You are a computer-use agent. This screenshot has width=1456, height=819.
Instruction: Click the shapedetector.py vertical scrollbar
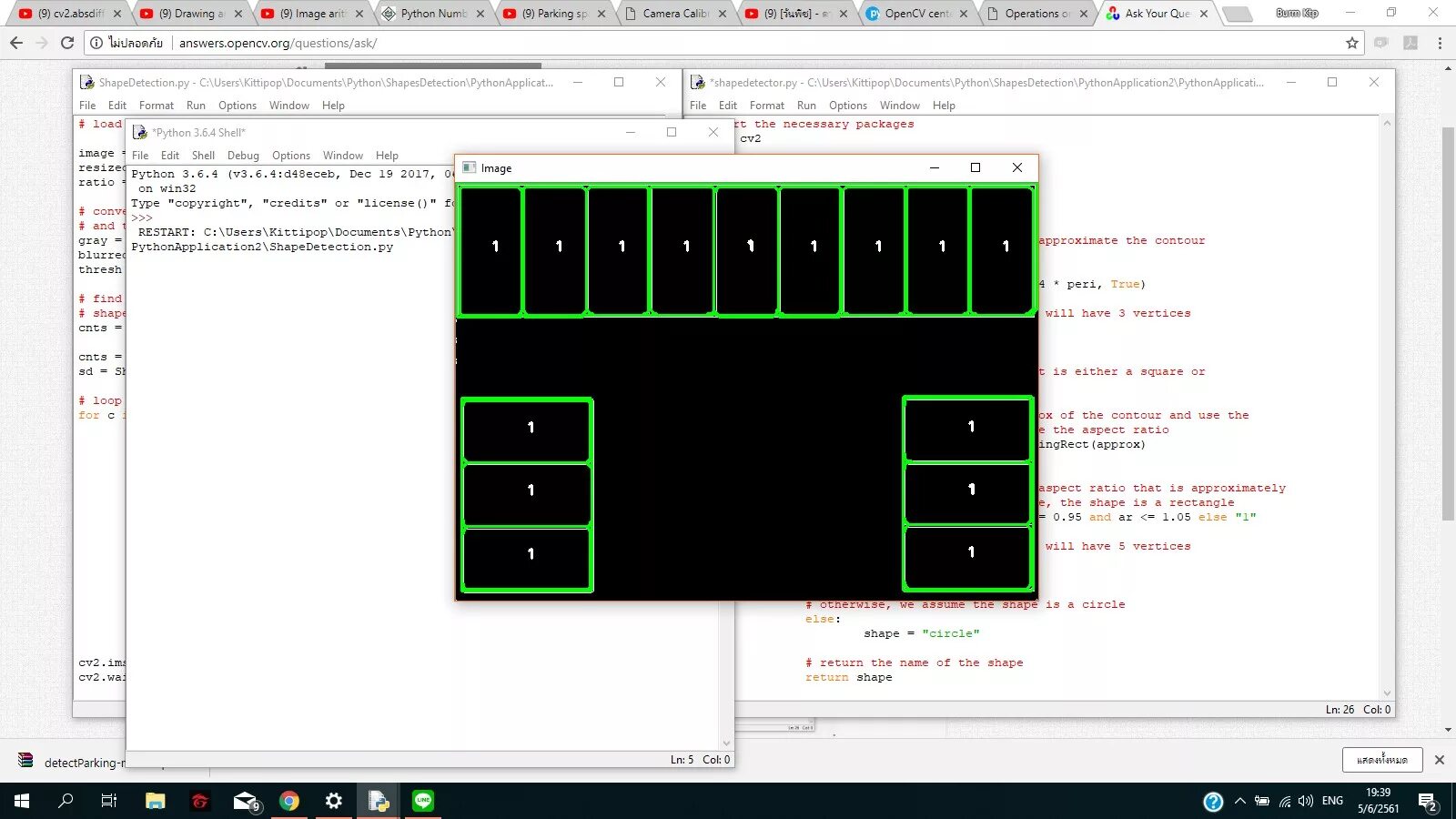(1387, 408)
